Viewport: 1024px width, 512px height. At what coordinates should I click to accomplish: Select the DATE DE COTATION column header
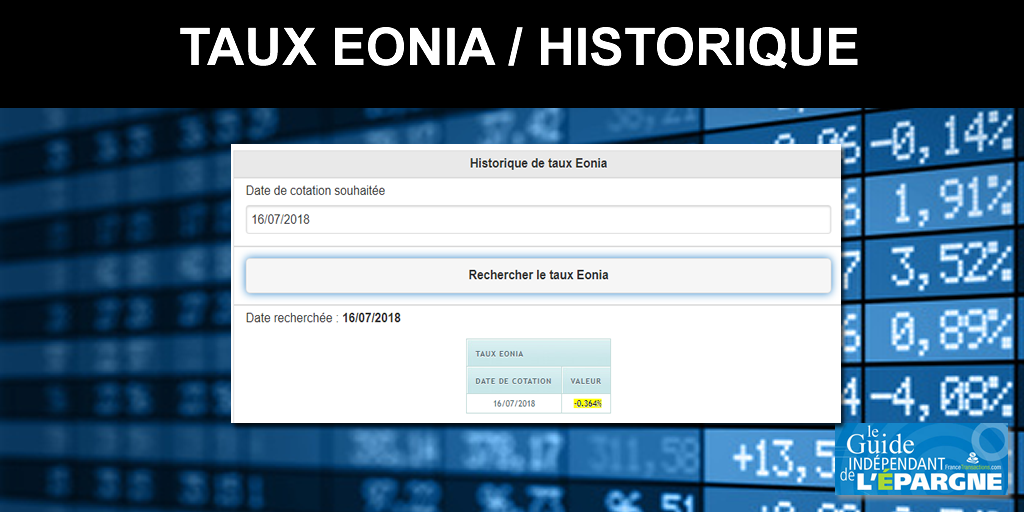point(513,381)
